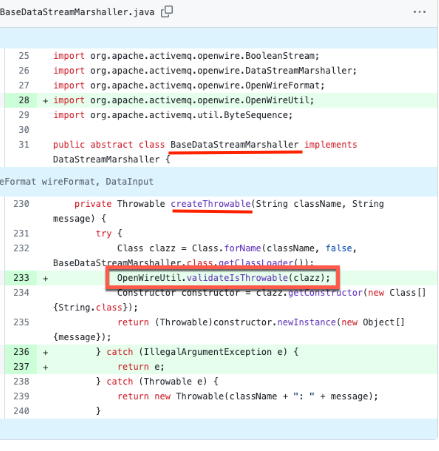Expand hidden lines below line 240
This screenshot has width=439, height=451.
pos(219,429)
